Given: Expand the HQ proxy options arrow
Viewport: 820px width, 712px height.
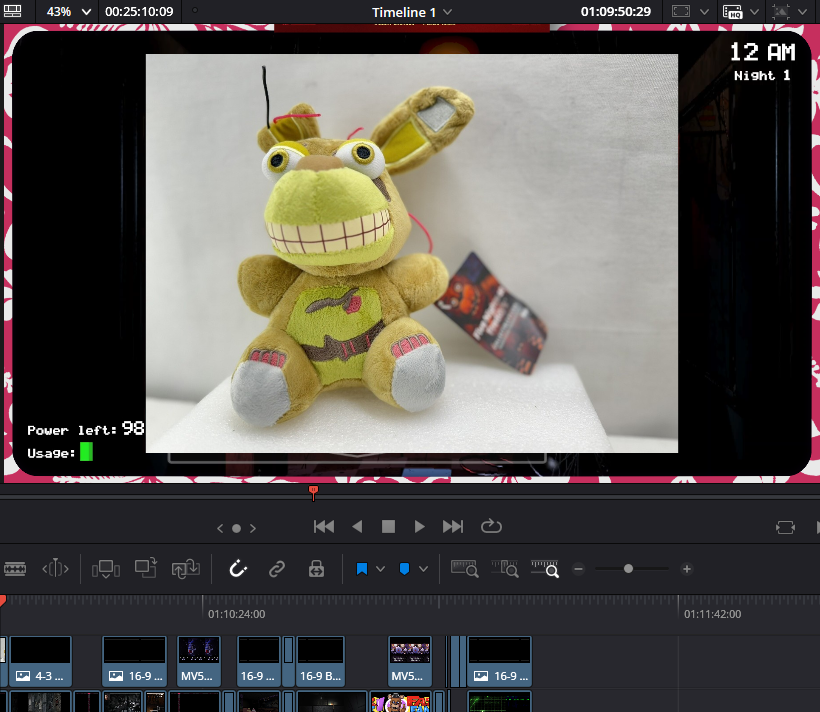Looking at the screenshot, I should pyautogui.click(x=754, y=12).
